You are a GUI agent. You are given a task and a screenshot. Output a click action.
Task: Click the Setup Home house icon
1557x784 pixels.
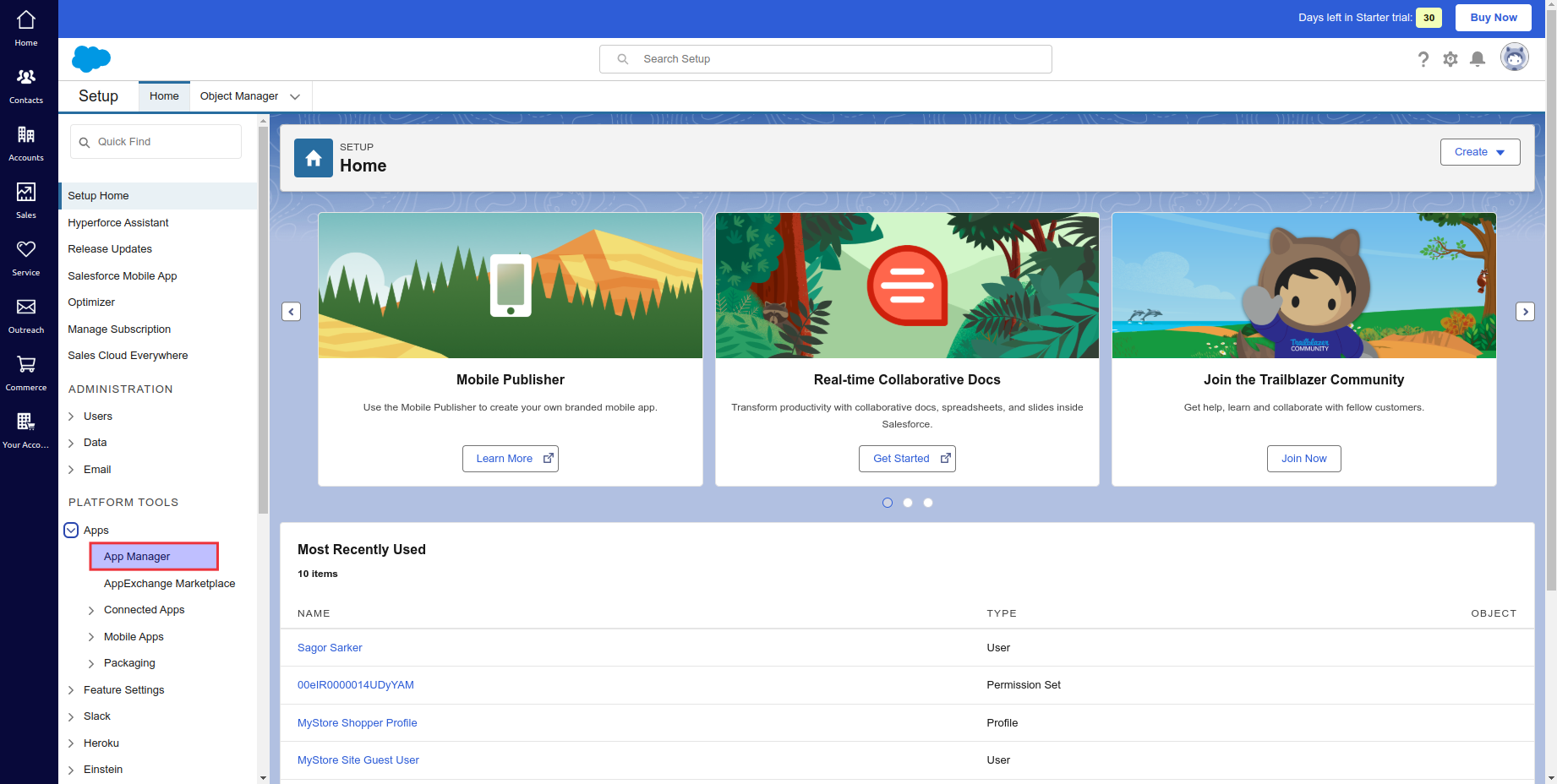click(314, 158)
